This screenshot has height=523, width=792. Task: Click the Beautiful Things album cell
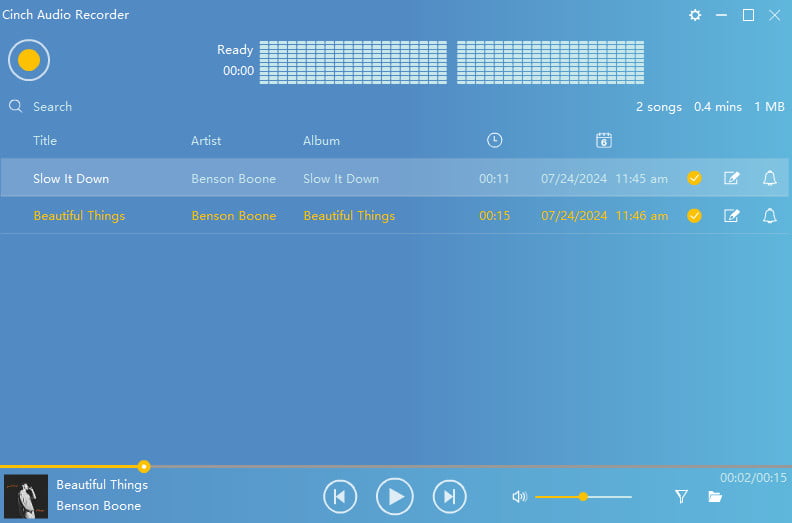click(349, 216)
